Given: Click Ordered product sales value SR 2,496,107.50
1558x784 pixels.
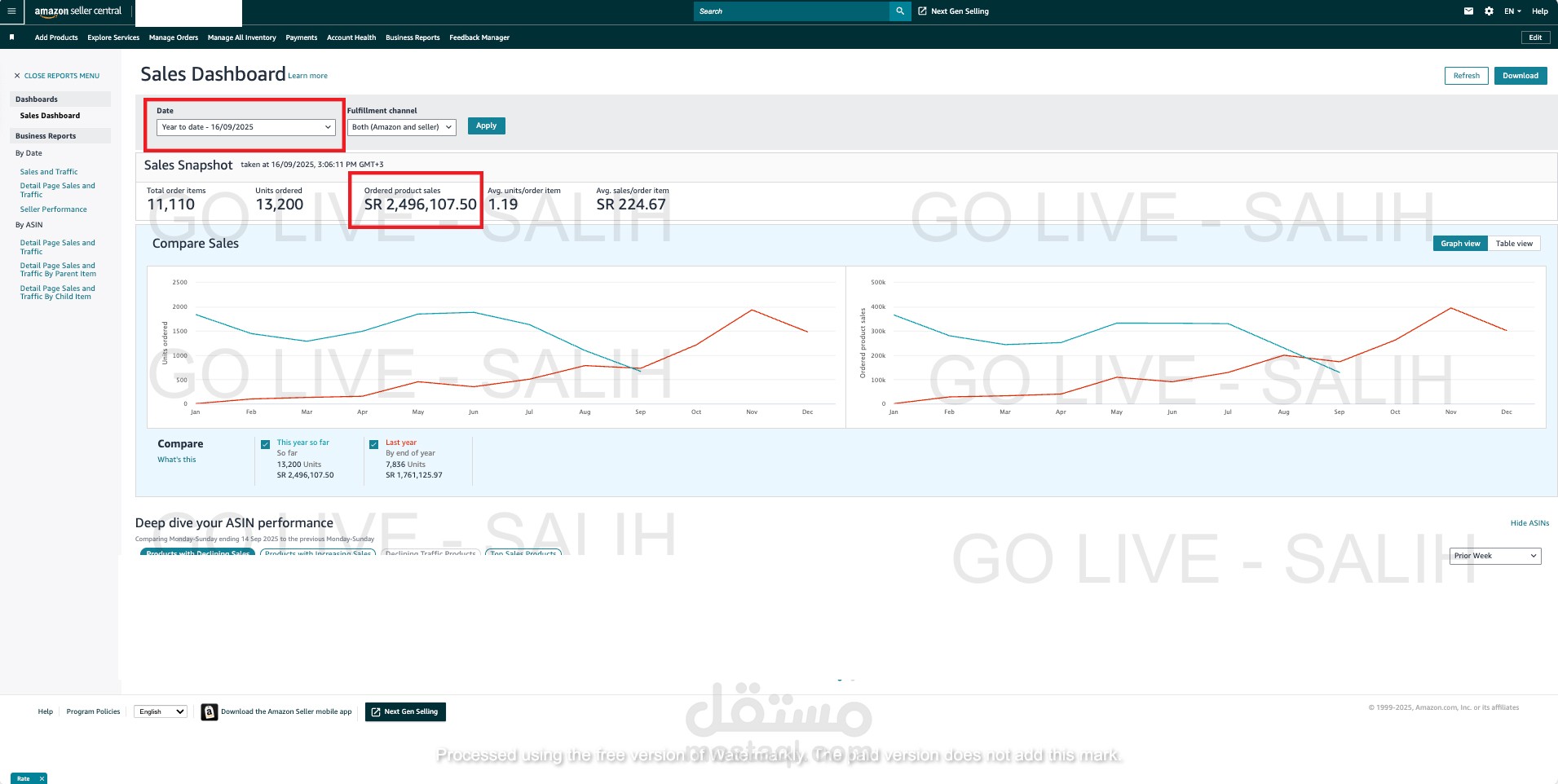Looking at the screenshot, I should click(x=420, y=205).
